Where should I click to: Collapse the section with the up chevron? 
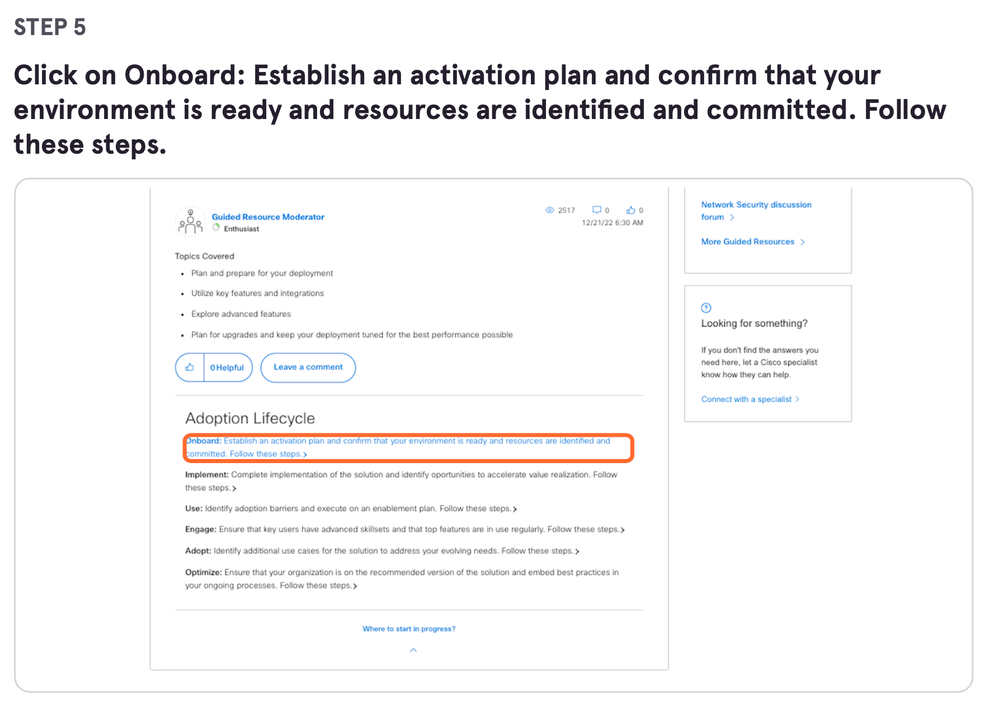[413, 650]
